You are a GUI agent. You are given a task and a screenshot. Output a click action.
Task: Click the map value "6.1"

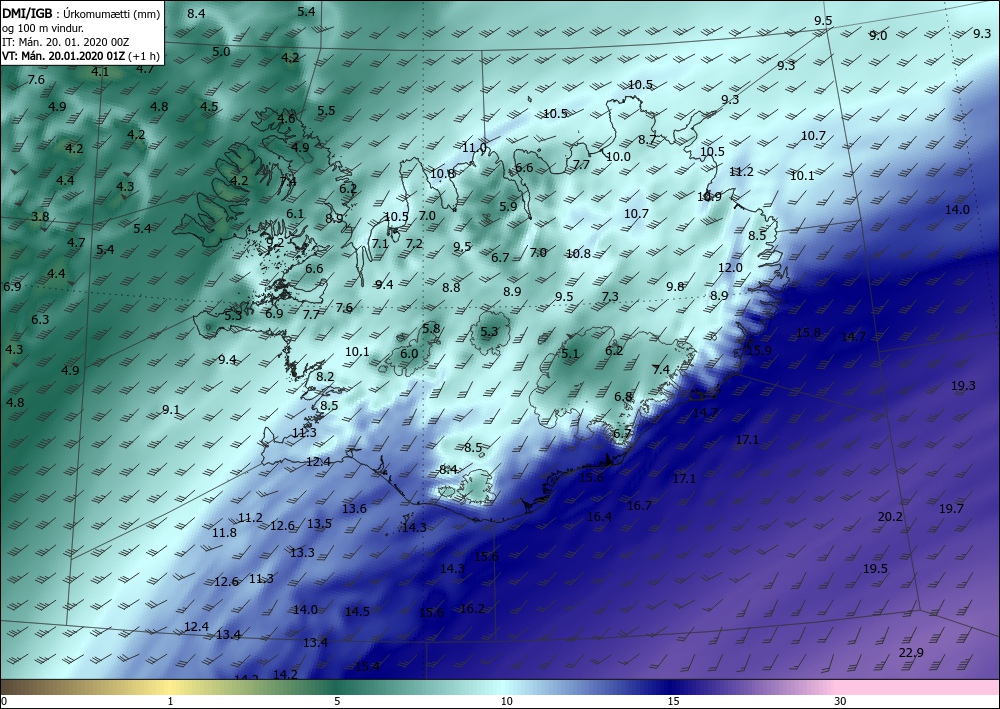click(x=295, y=214)
